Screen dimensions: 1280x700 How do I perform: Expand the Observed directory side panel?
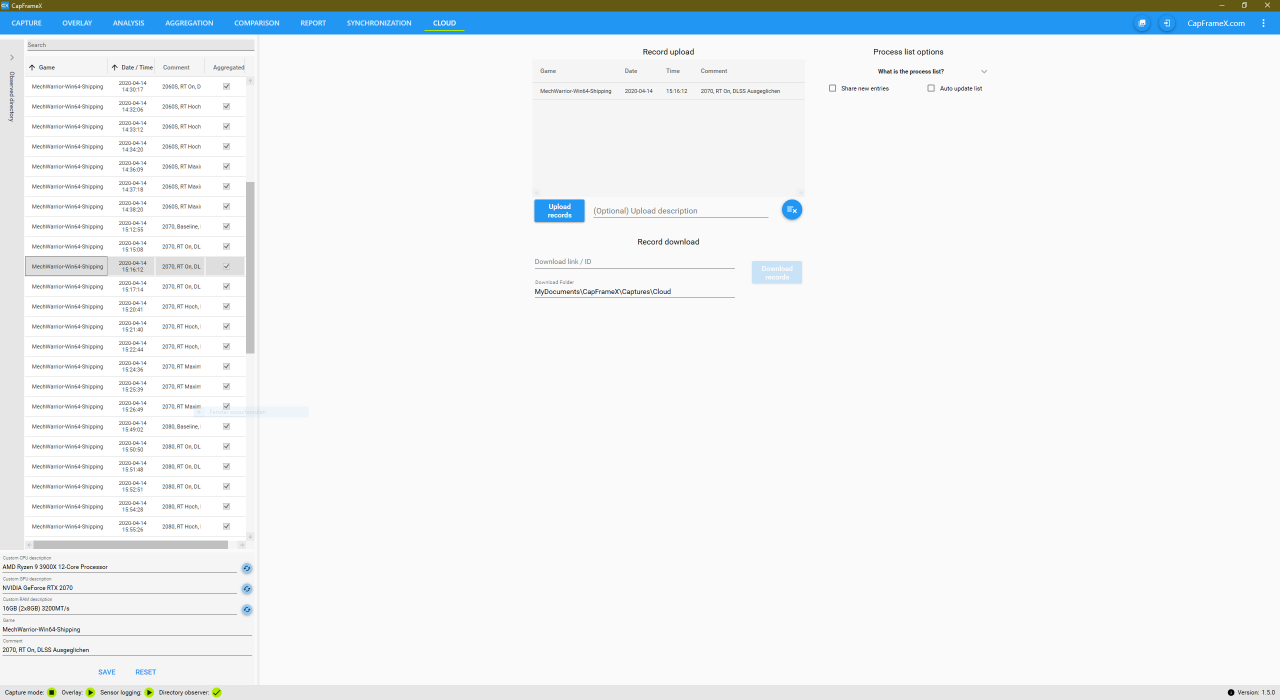pos(12,57)
